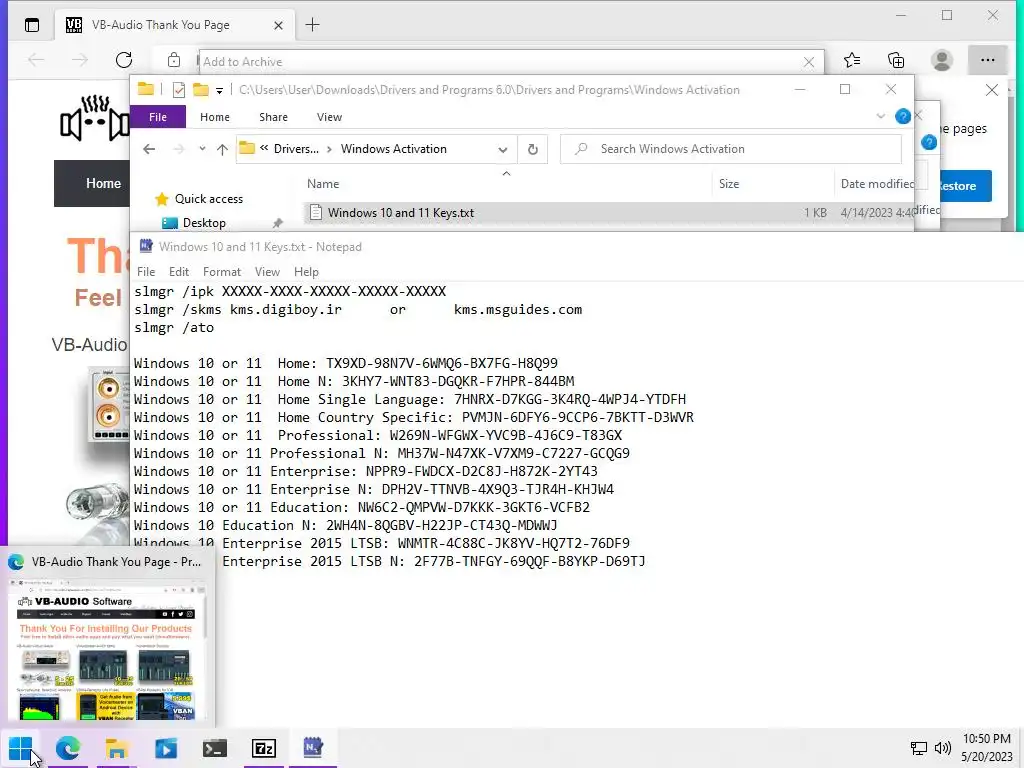Click the Edge forward arrow
The image size is (1024, 768).
coord(80,60)
